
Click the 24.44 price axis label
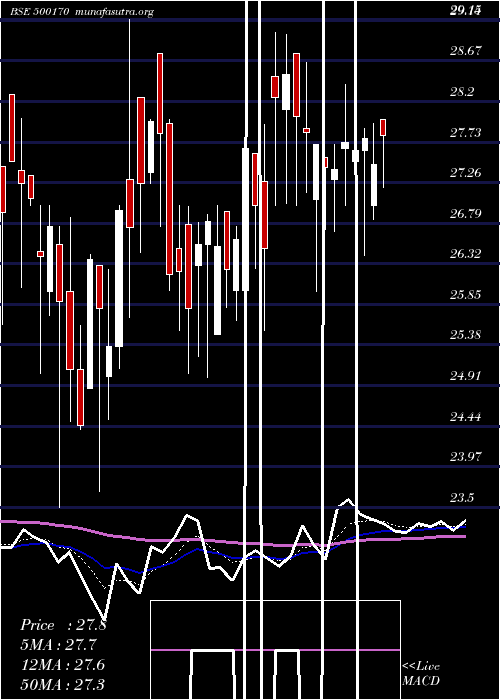465,417
